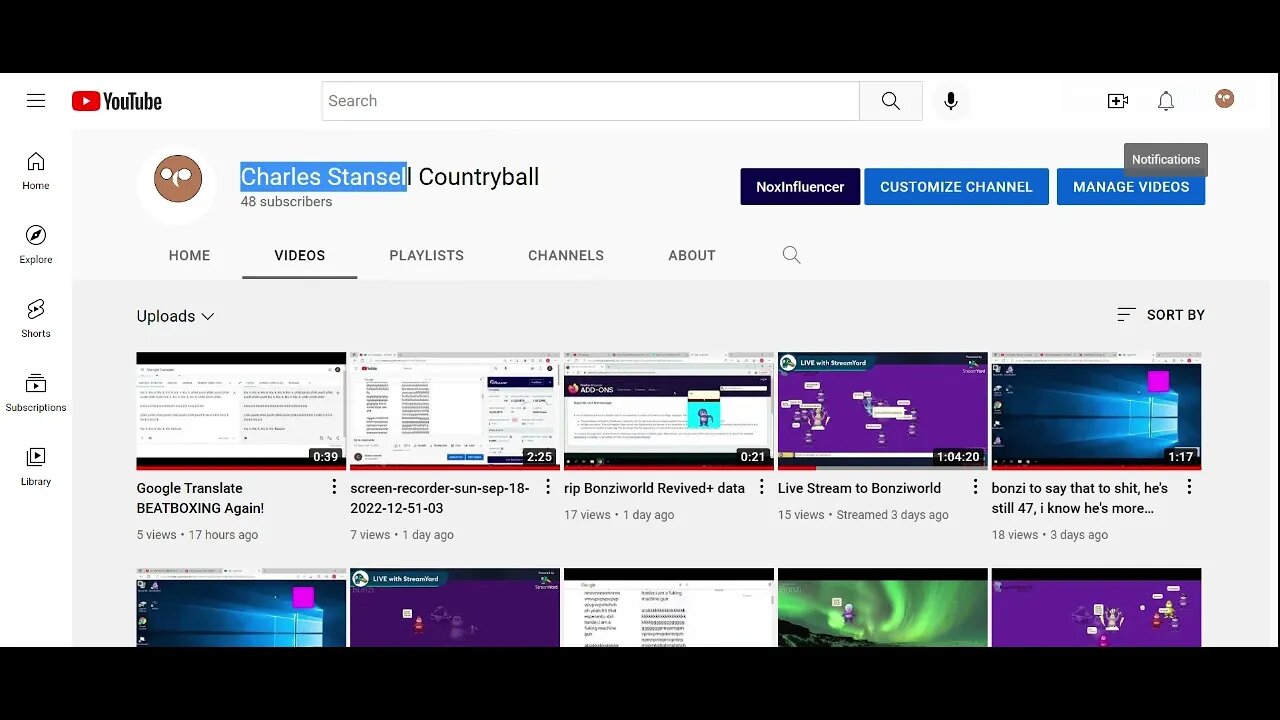The image size is (1280, 720).
Task: Go to Home in sidebar
Action: click(36, 171)
